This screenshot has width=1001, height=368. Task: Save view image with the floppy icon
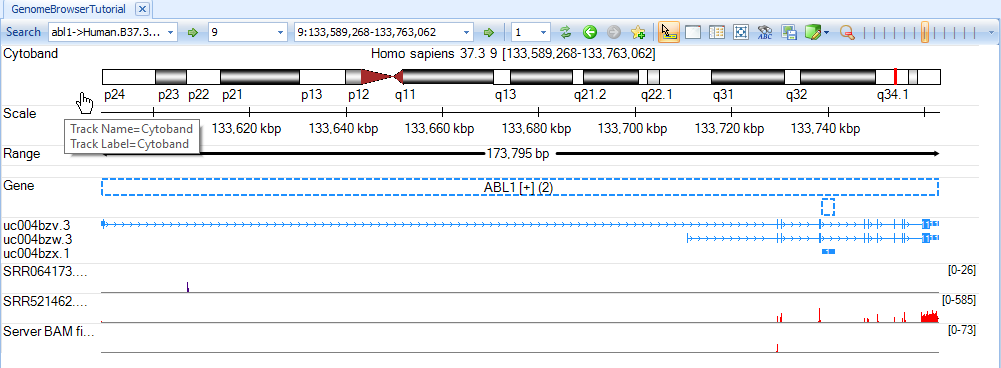(x=789, y=32)
